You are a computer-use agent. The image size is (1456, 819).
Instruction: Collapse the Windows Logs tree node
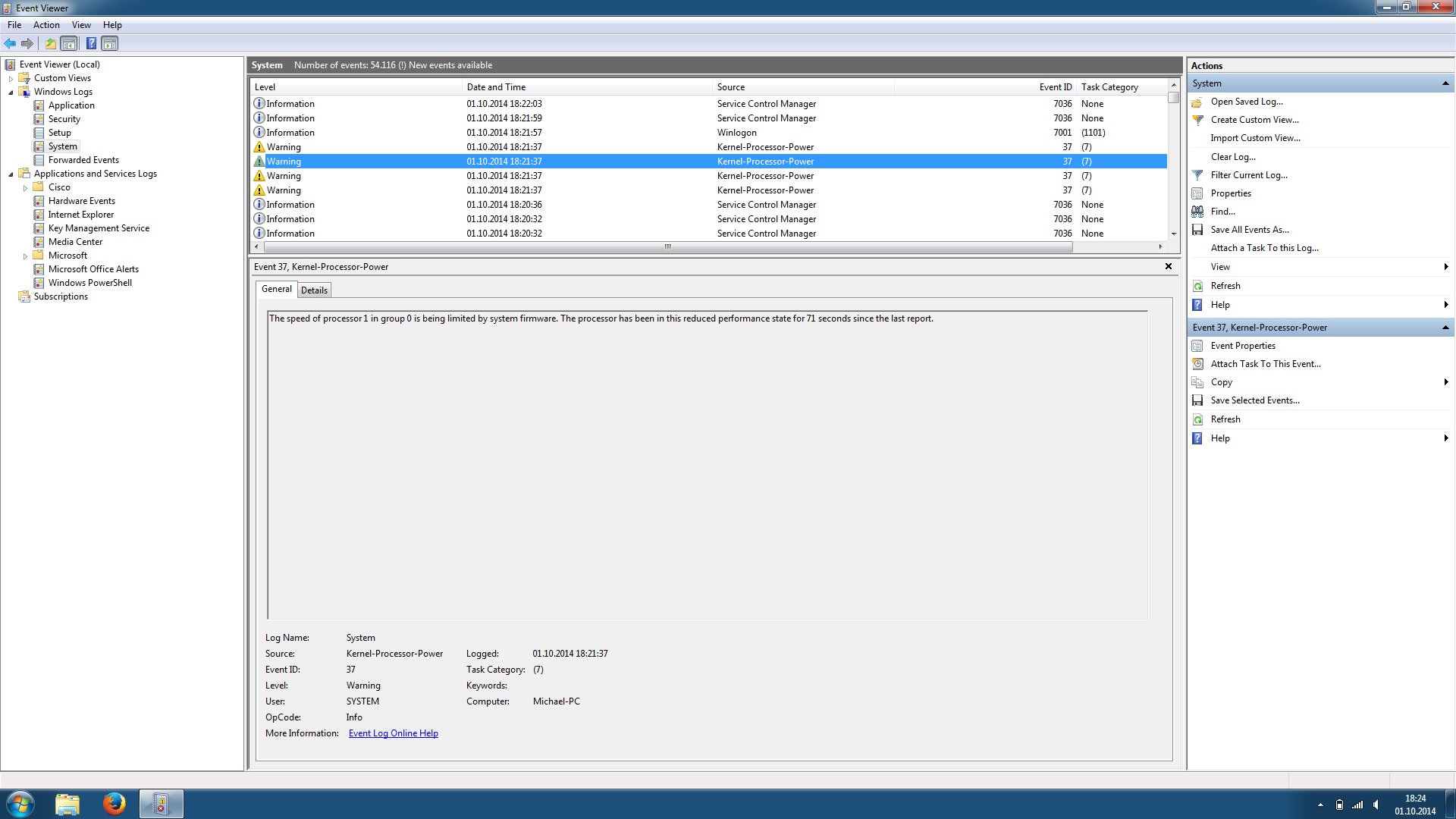point(11,92)
